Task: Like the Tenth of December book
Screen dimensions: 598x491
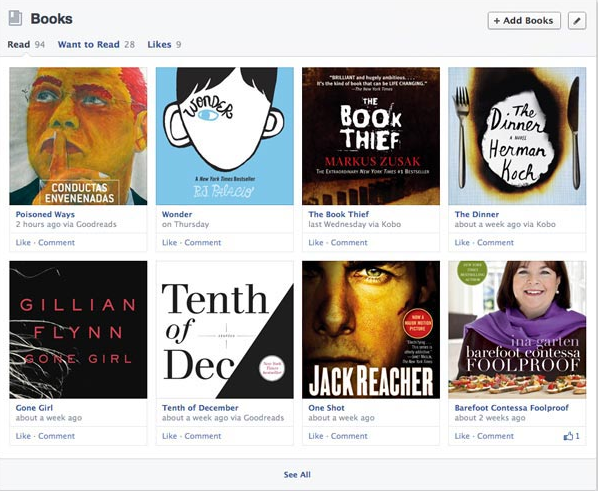Action: (169, 436)
